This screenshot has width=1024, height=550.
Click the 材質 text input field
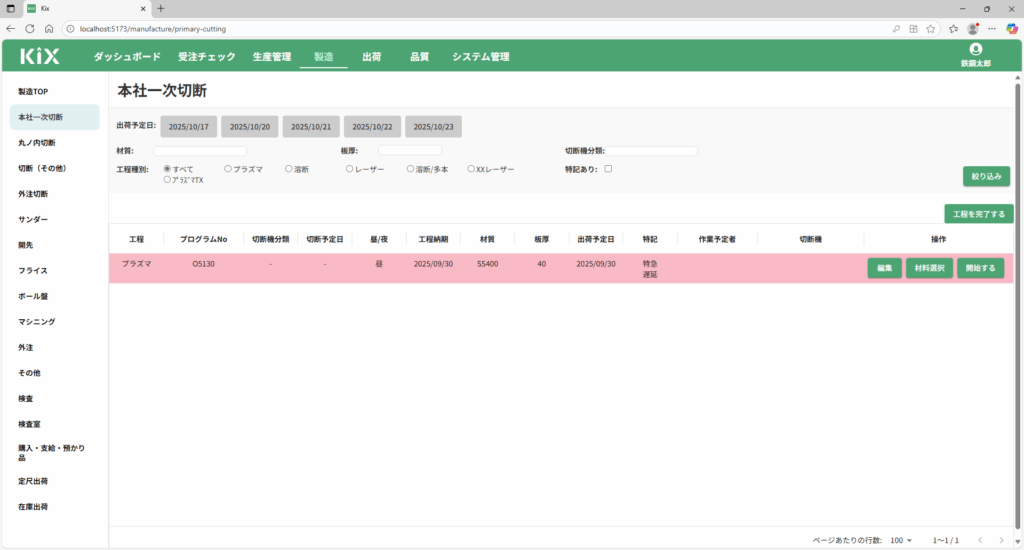[200, 151]
